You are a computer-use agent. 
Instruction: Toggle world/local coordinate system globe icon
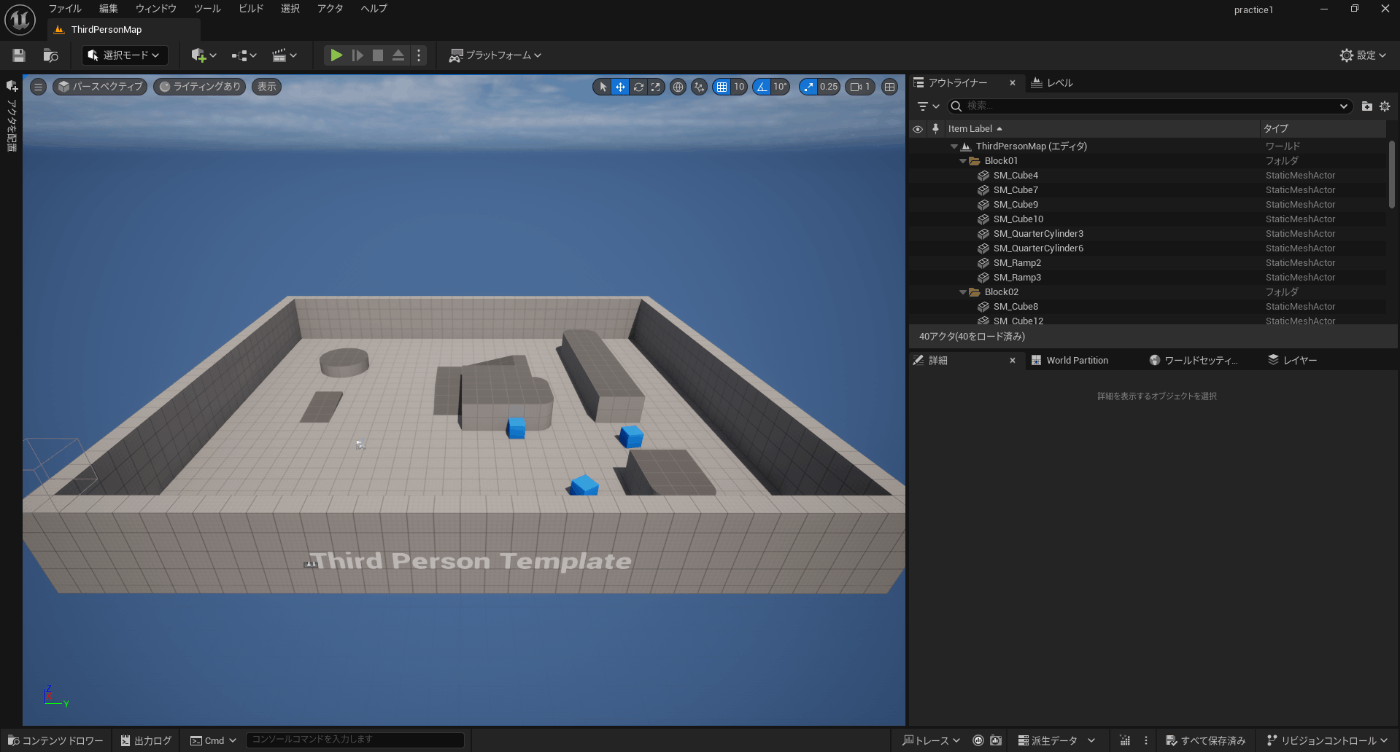click(x=678, y=87)
